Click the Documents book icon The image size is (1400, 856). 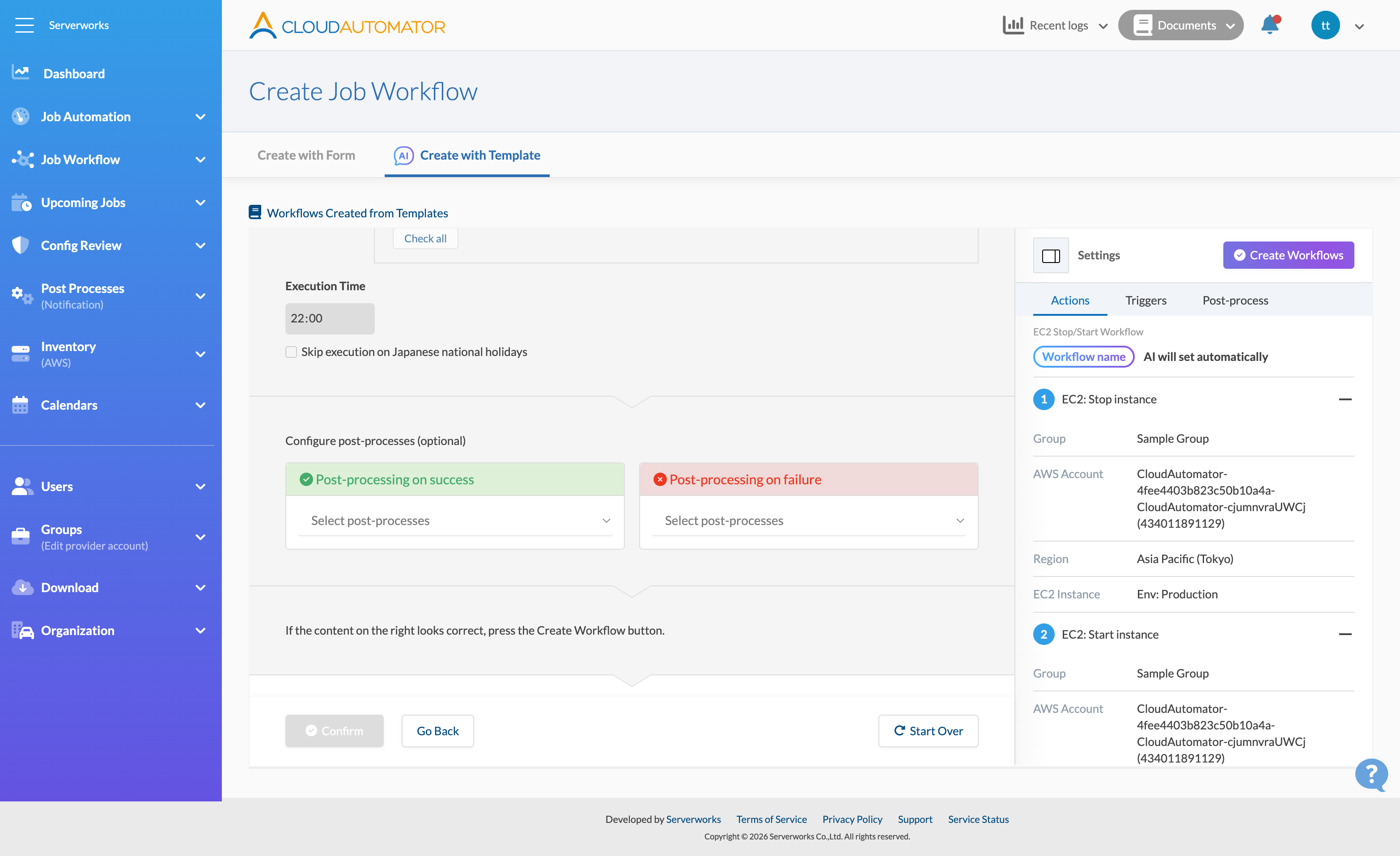1143,25
